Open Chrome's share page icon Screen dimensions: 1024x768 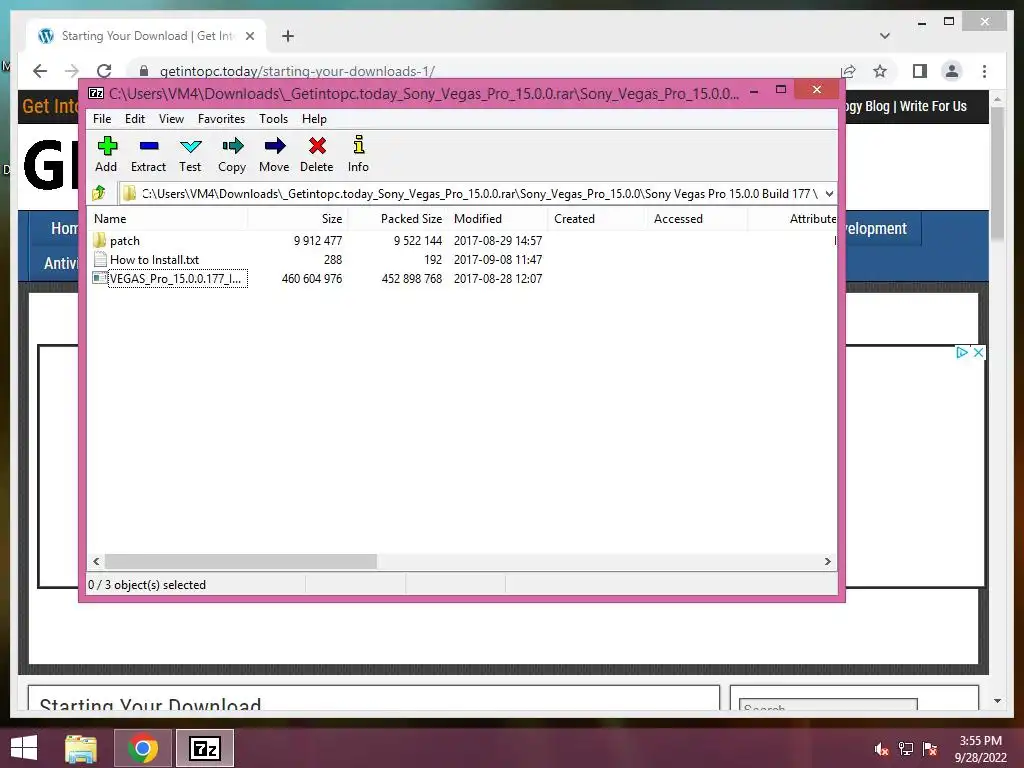pos(848,71)
